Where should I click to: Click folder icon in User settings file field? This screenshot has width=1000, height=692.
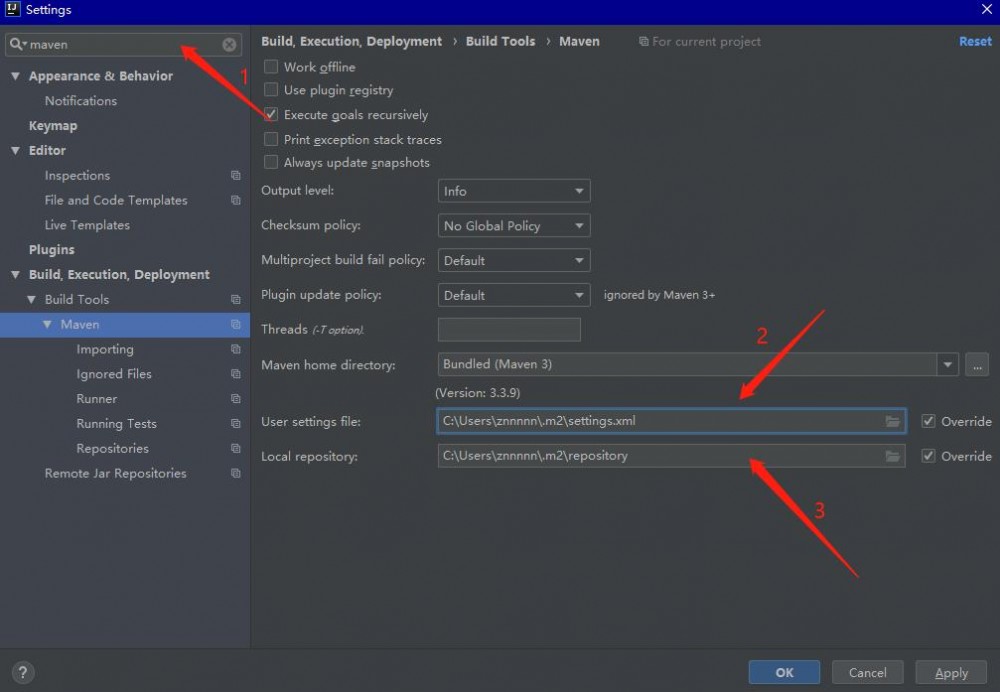(892, 422)
